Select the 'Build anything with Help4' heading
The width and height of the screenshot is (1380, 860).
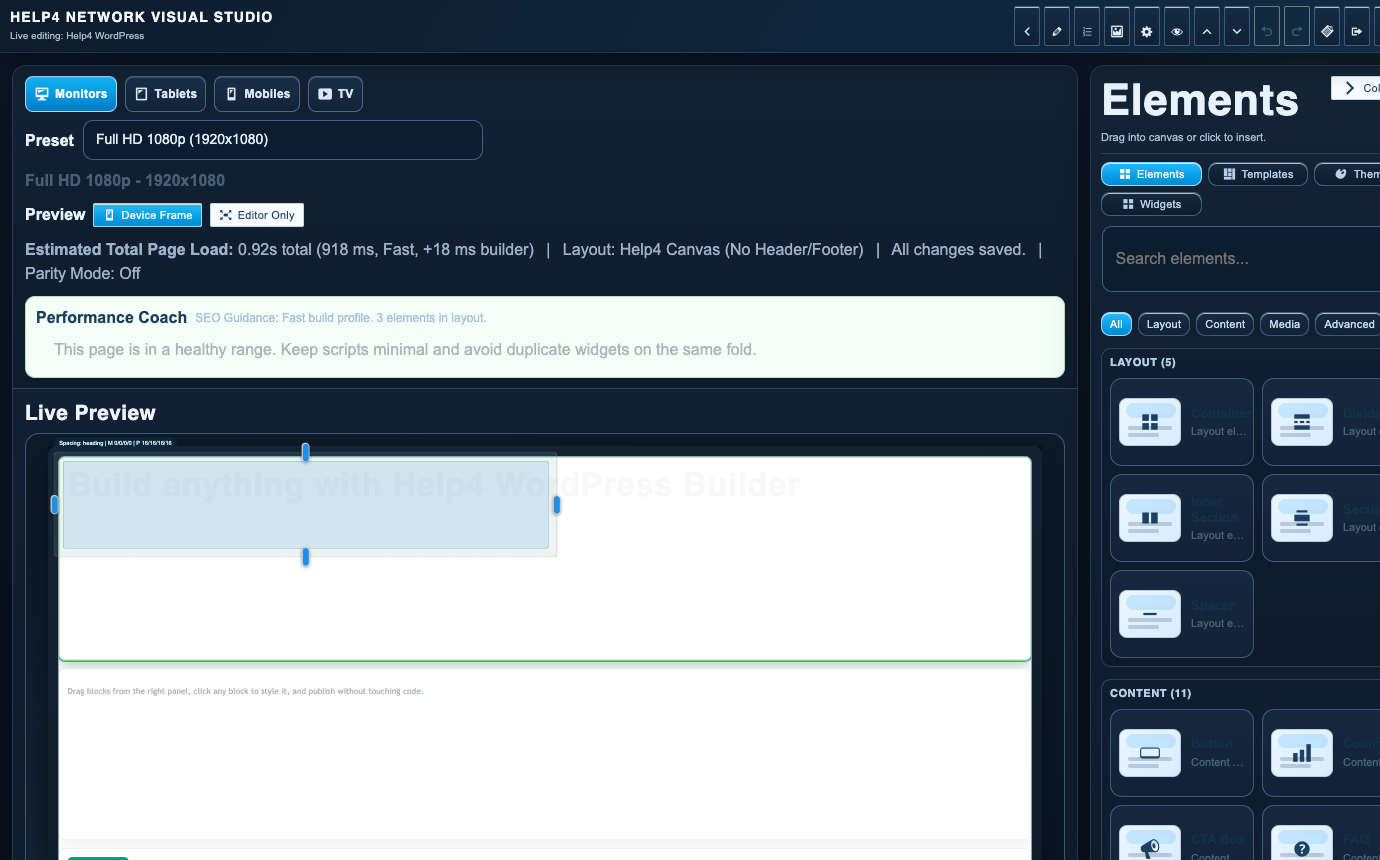coord(433,485)
